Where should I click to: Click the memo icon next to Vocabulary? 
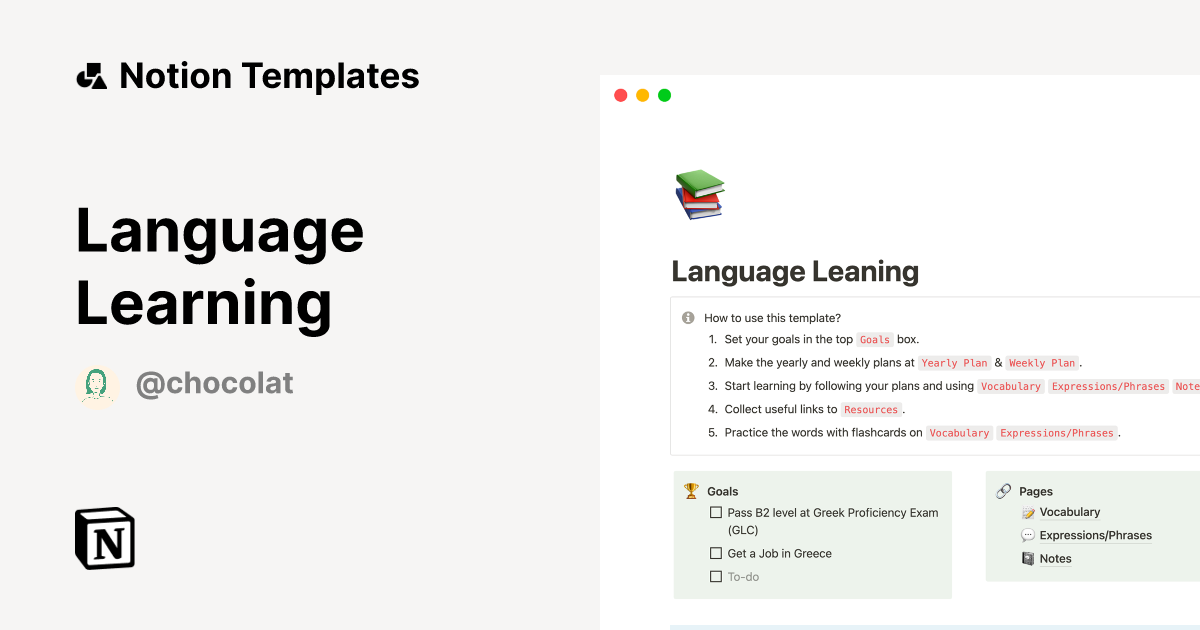pos(1027,512)
